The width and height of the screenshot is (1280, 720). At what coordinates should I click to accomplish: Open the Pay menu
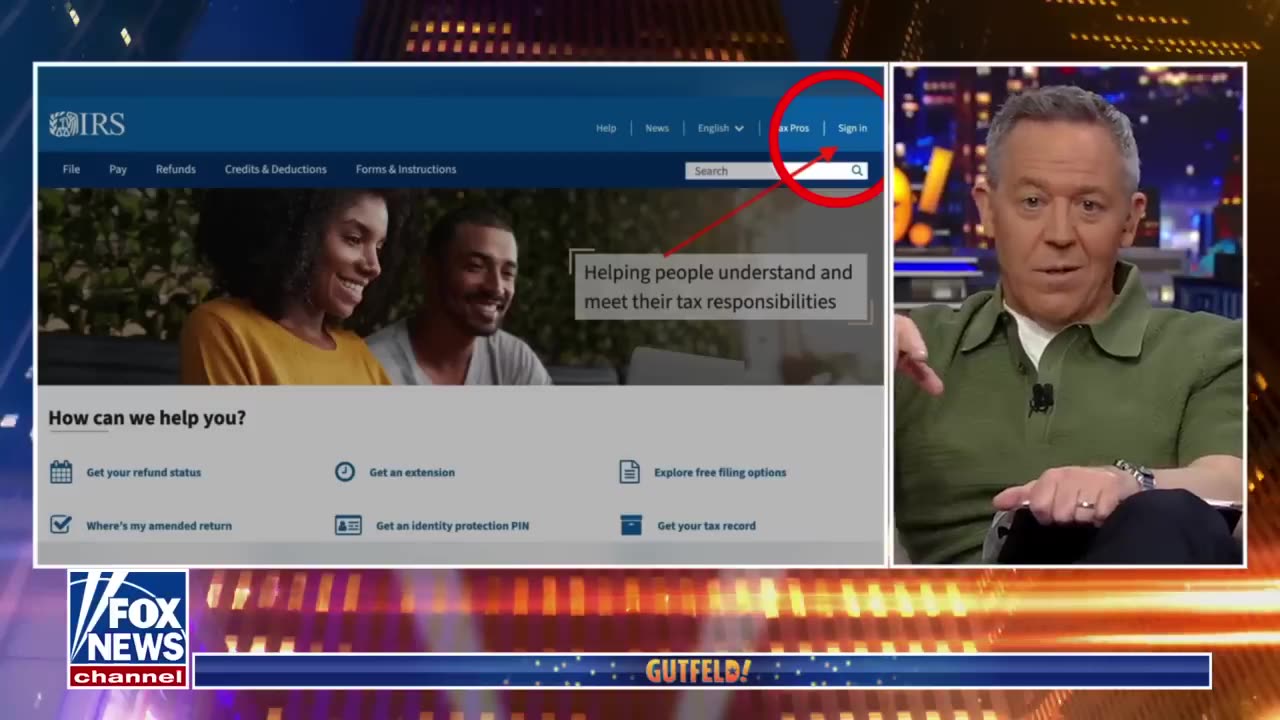pos(118,169)
